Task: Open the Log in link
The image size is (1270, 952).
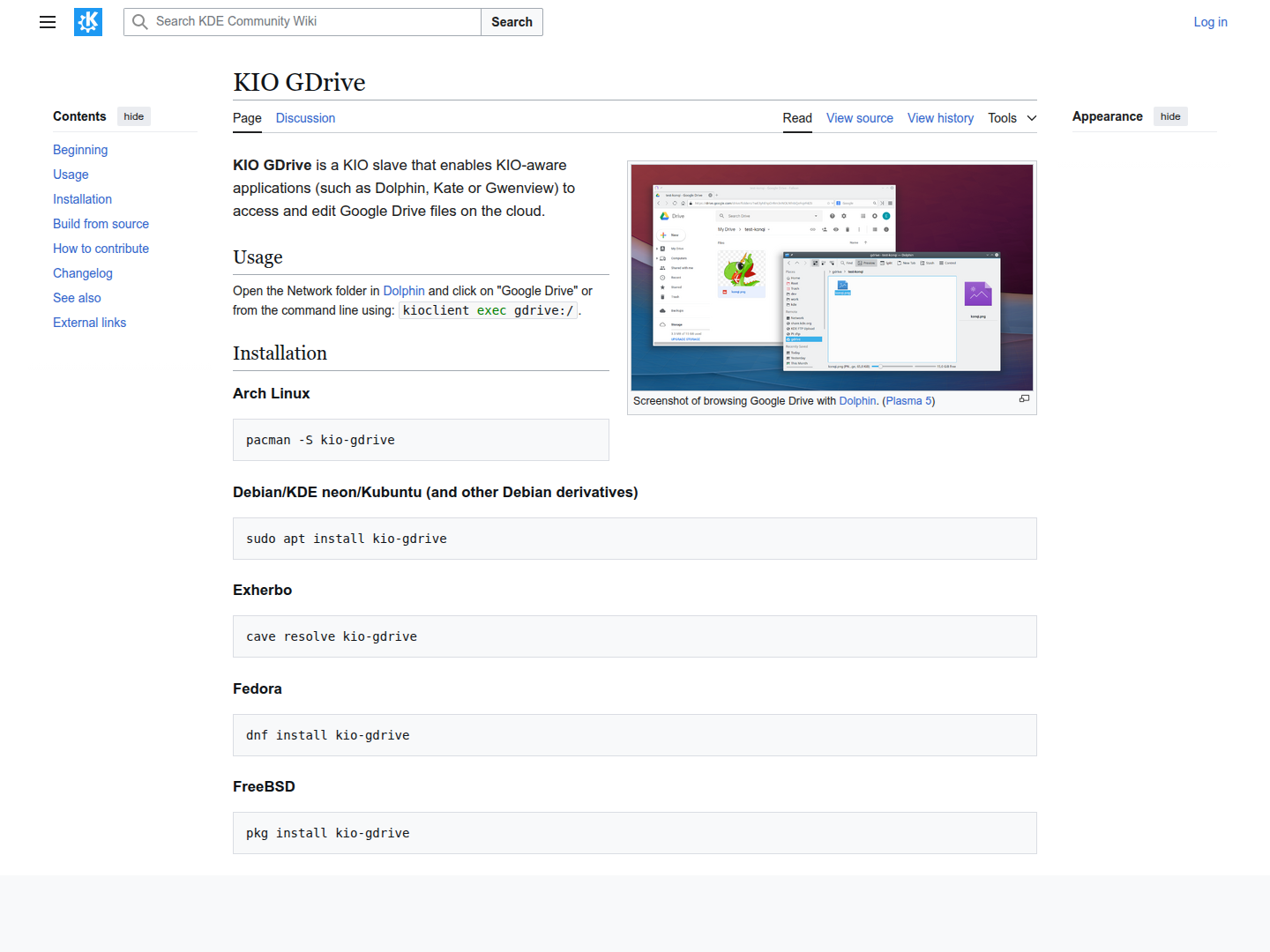Action: pyautogui.click(x=1210, y=22)
